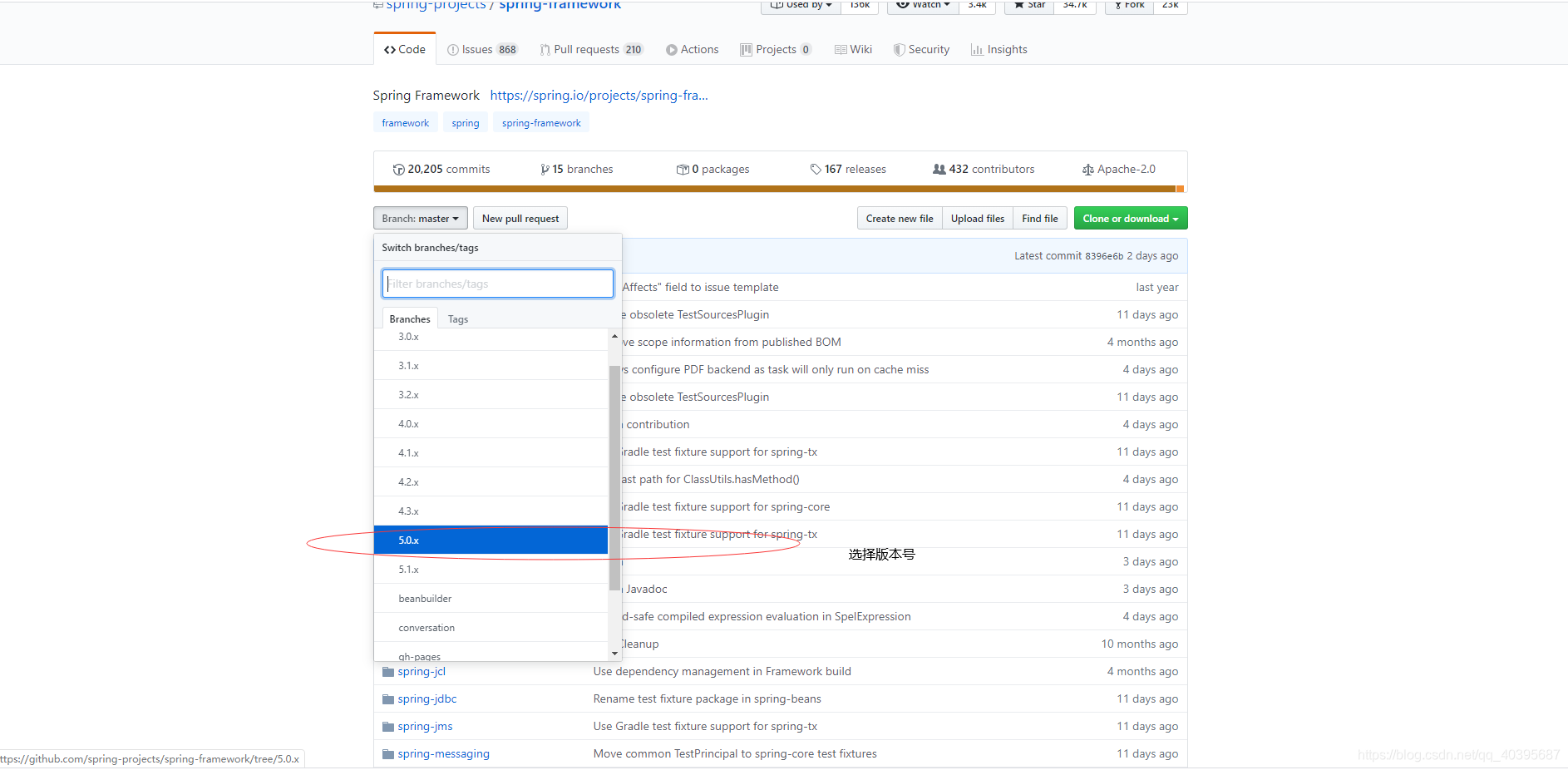Open the Code tab

click(405, 49)
